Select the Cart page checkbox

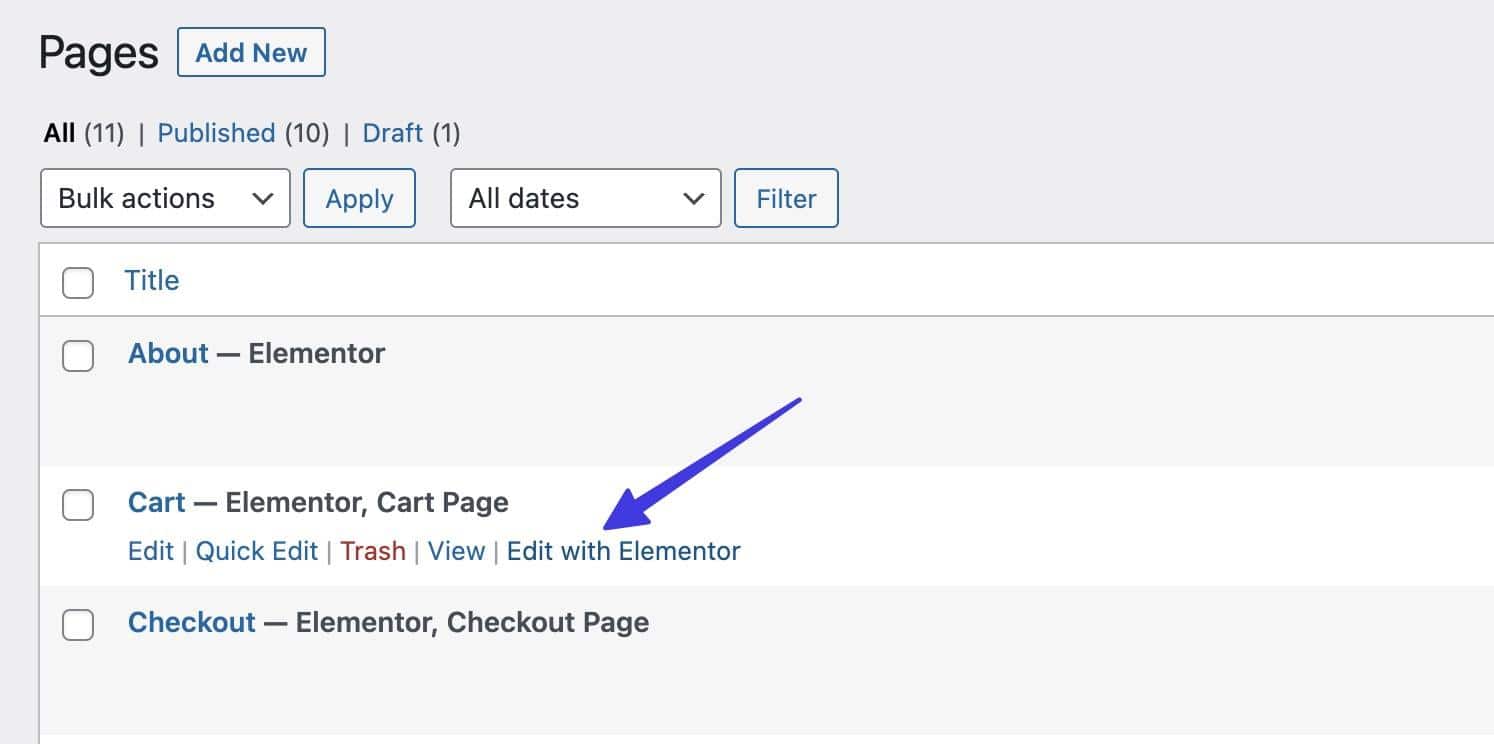click(78, 504)
